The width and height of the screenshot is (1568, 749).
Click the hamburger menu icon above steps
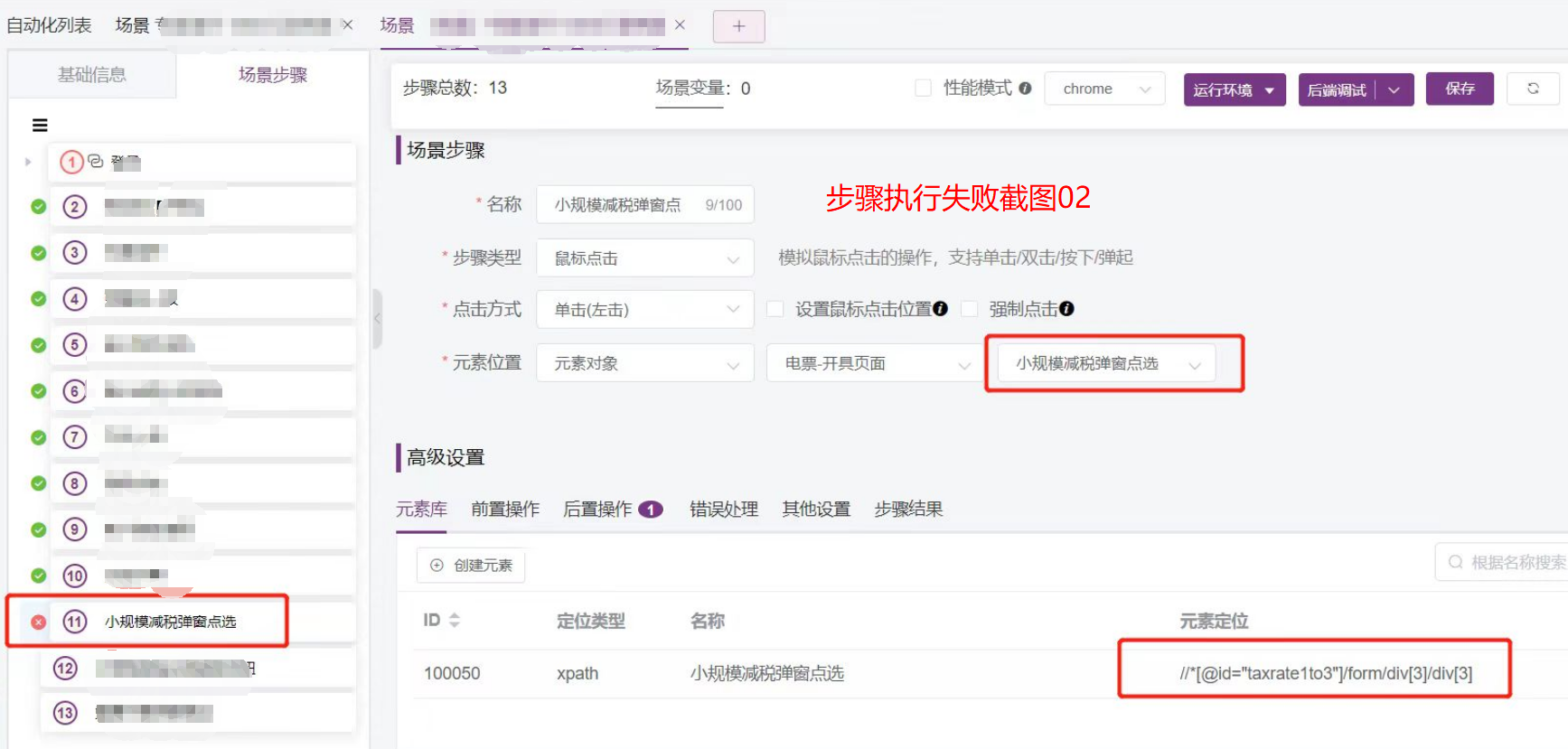(x=40, y=126)
